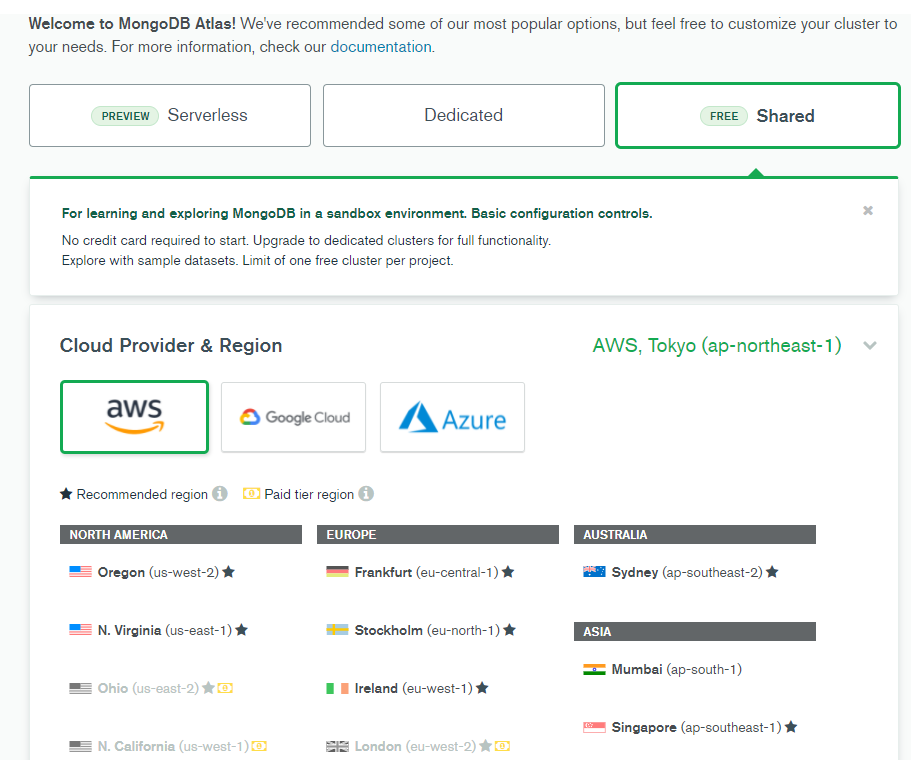This screenshot has height=760, width=911.
Task: Select Ohio (us-east-2) region
Action: pyautogui.click(x=151, y=689)
